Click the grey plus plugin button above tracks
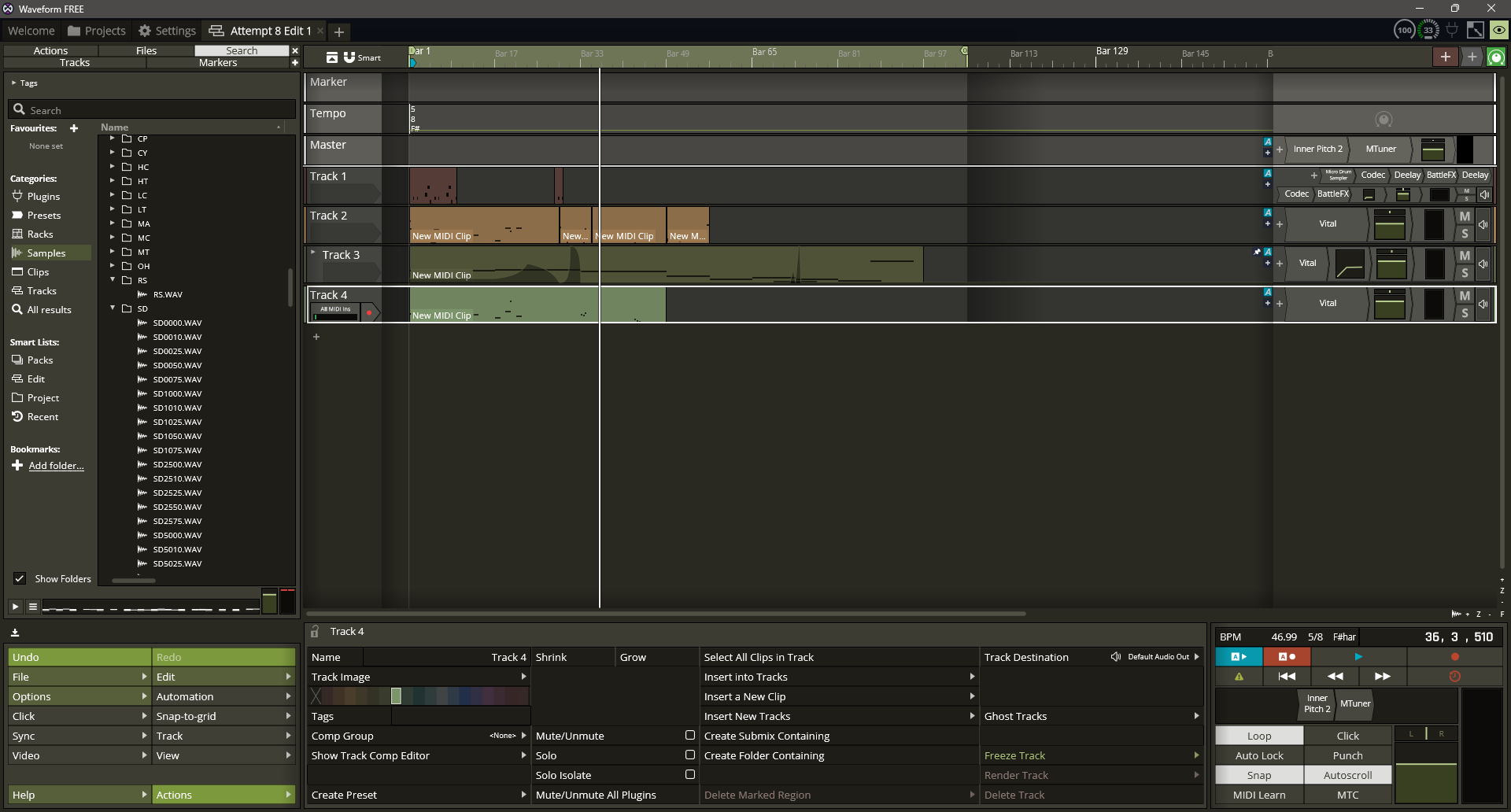 pyautogui.click(x=1472, y=57)
